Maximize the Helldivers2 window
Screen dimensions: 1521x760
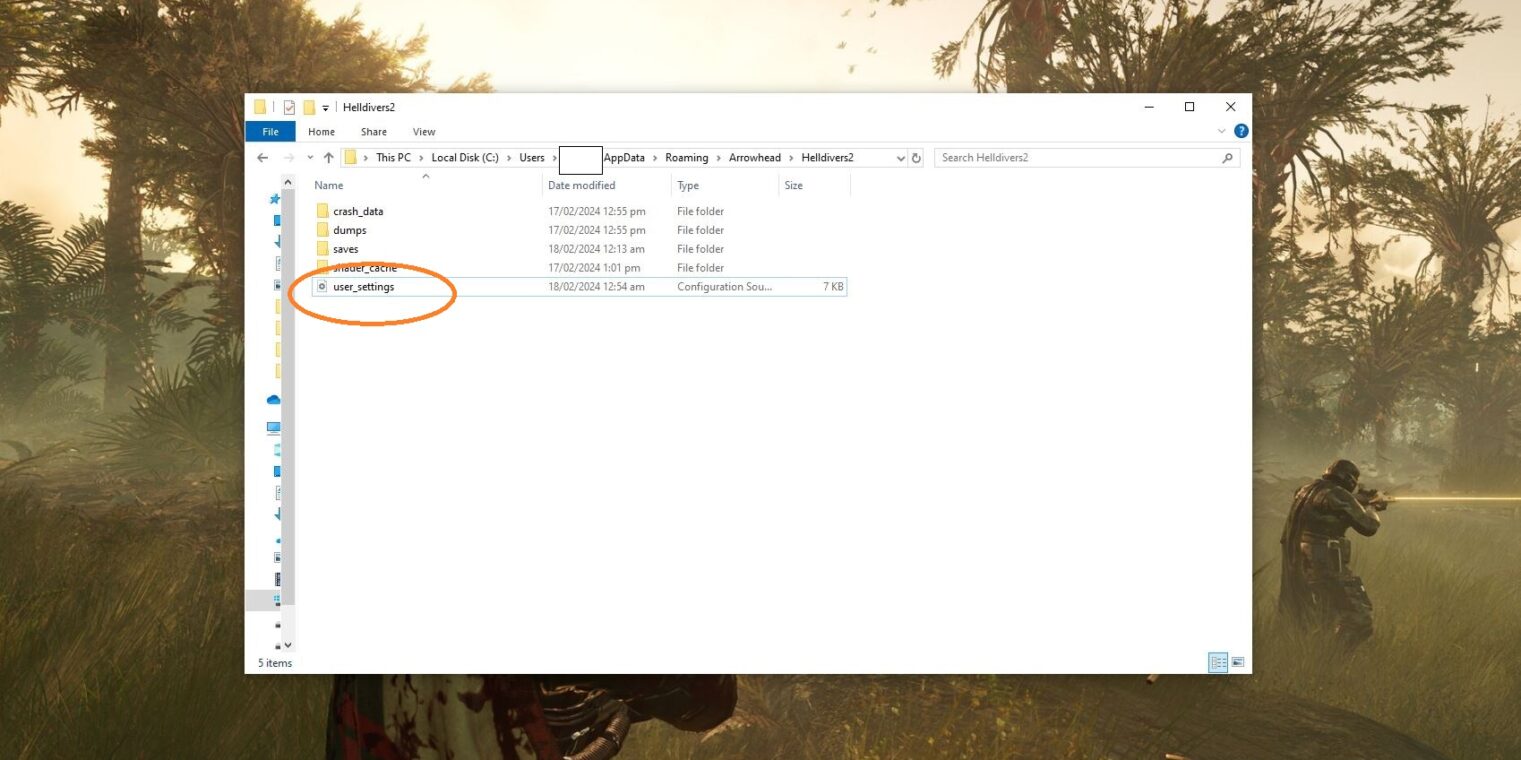1189,107
